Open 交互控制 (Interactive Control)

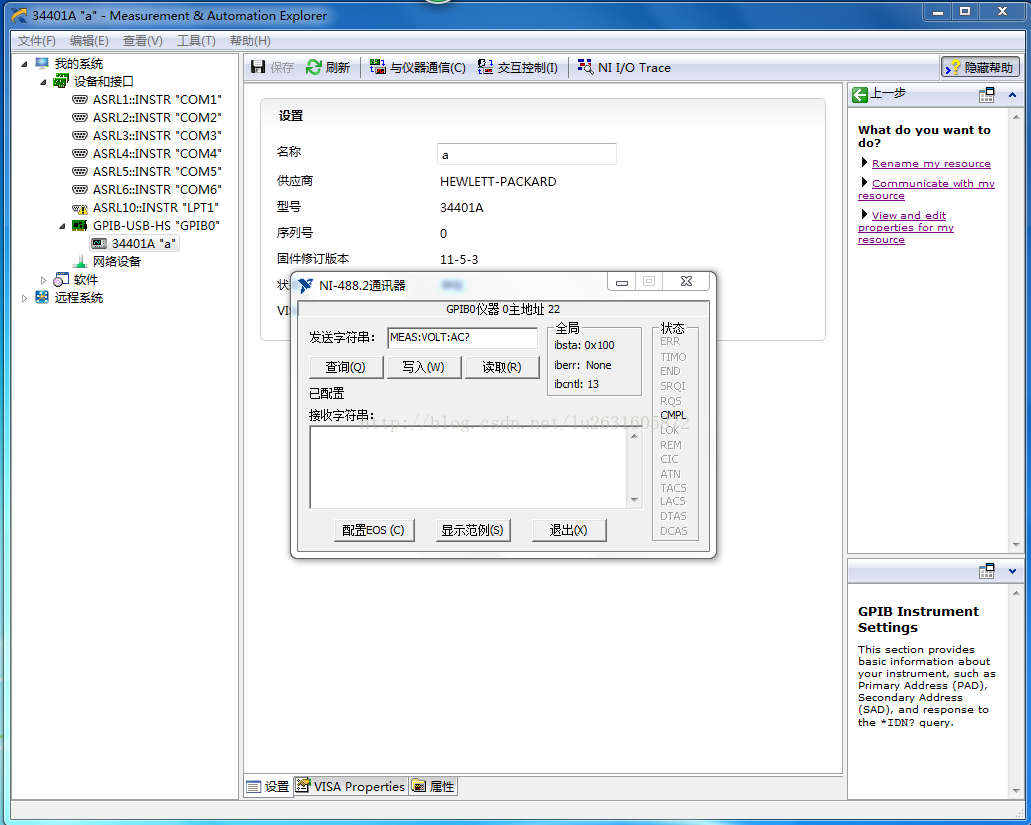point(518,67)
